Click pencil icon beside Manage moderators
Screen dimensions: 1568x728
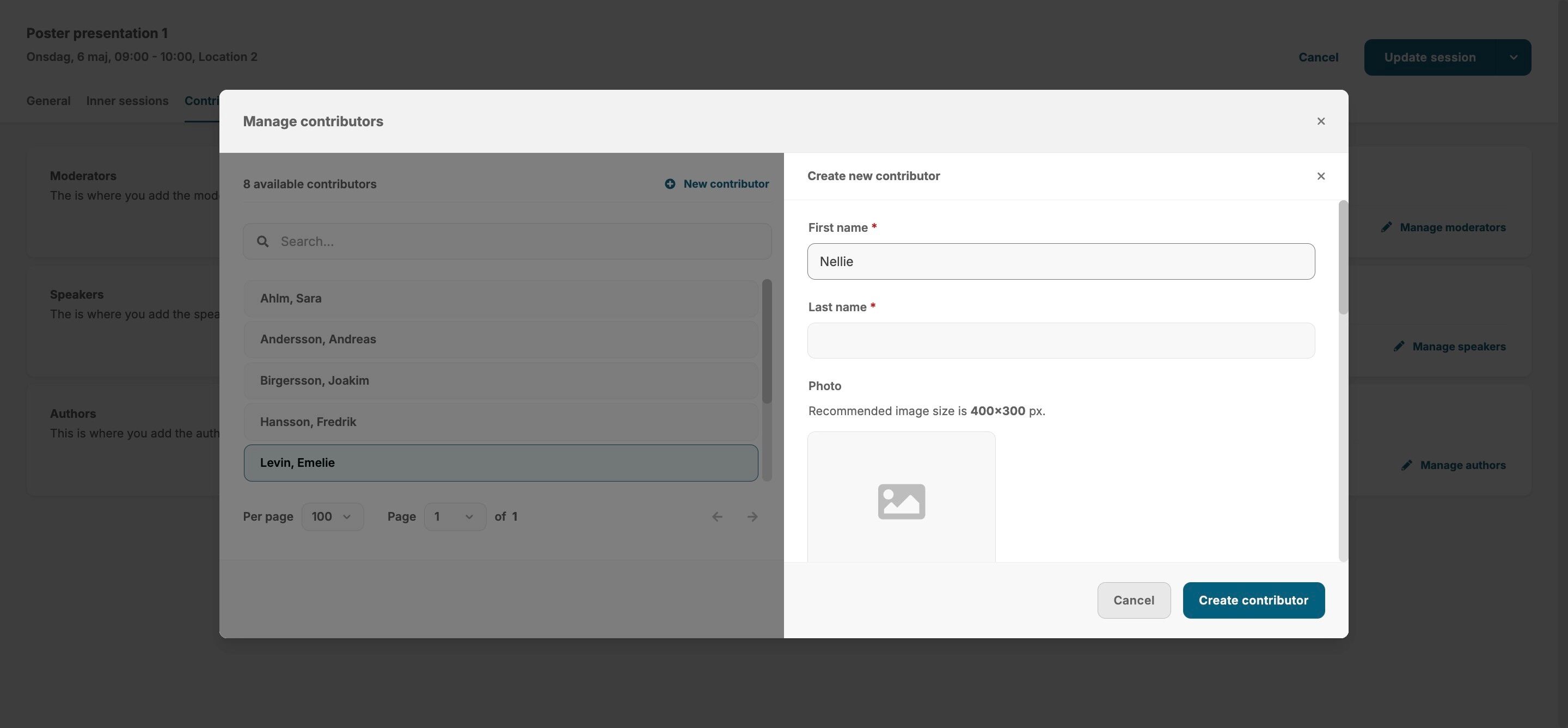(1386, 227)
